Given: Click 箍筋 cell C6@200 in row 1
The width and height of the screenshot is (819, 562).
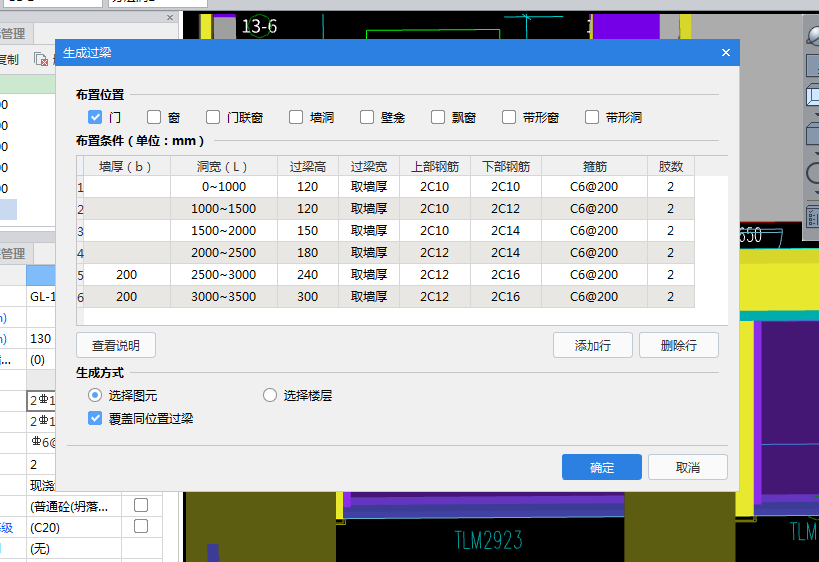Looking at the screenshot, I should click(594, 187).
